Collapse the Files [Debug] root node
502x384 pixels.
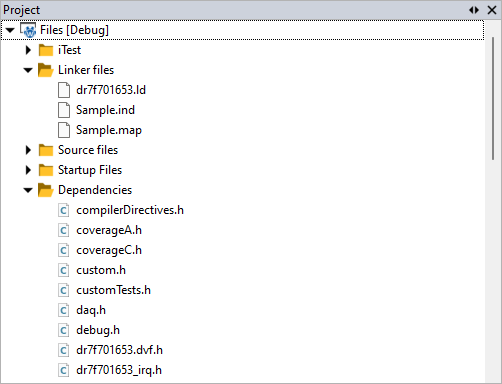10,30
